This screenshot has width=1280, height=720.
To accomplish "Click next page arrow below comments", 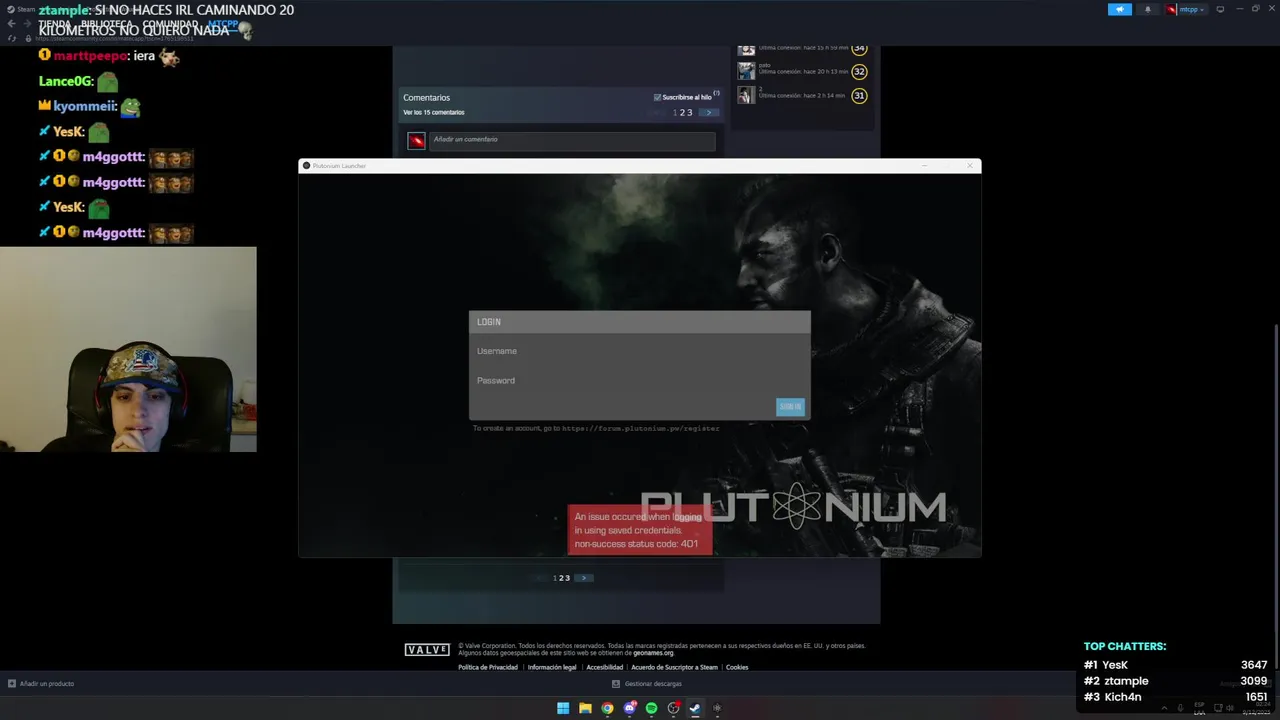I will click(584, 578).
